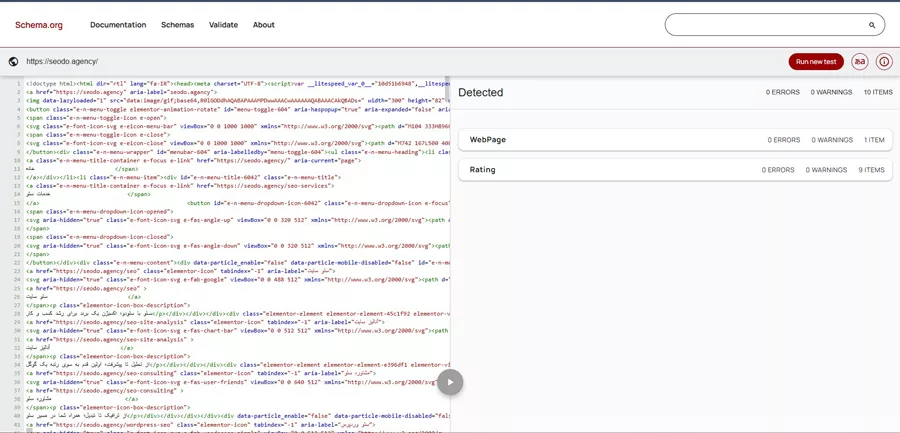The width and height of the screenshot is (900, 433).
Task: Open the About menu item
Action: [x=263, y=25]
